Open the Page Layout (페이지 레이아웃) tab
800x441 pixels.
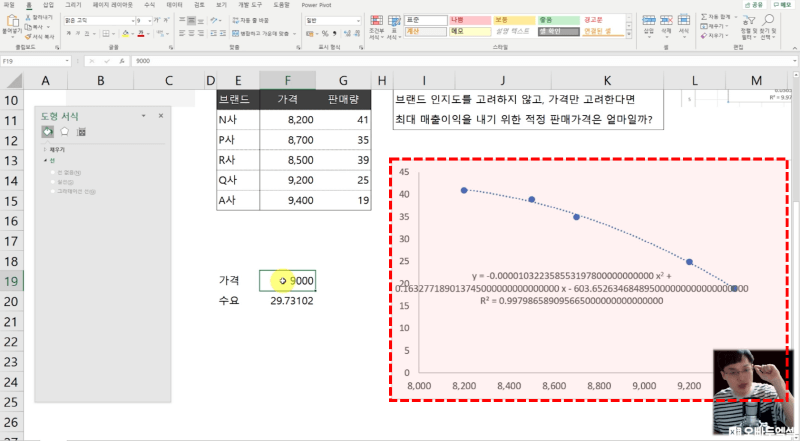tap(112, 5)
